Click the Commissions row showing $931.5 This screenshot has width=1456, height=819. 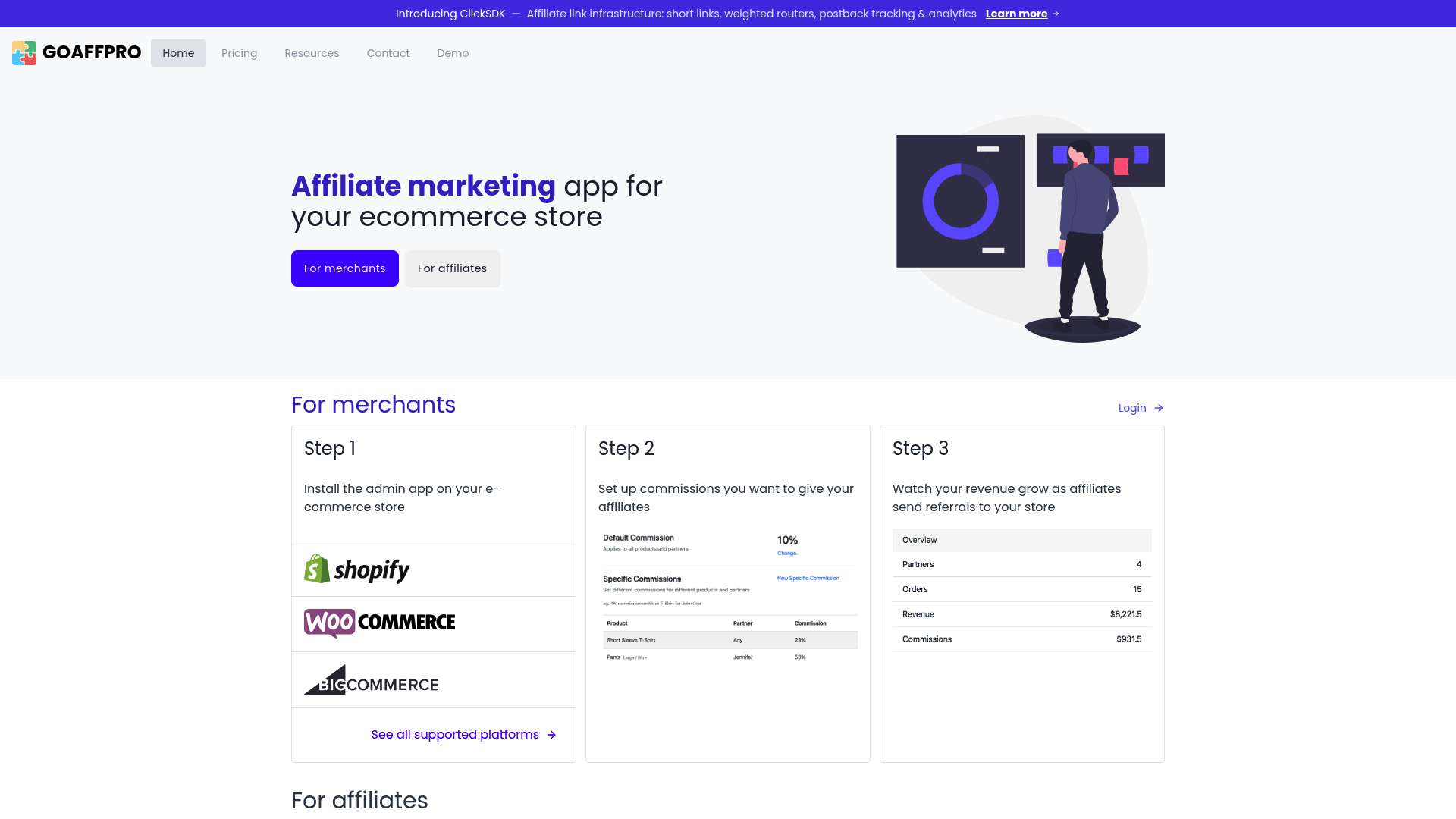(x=1022, y=639)
